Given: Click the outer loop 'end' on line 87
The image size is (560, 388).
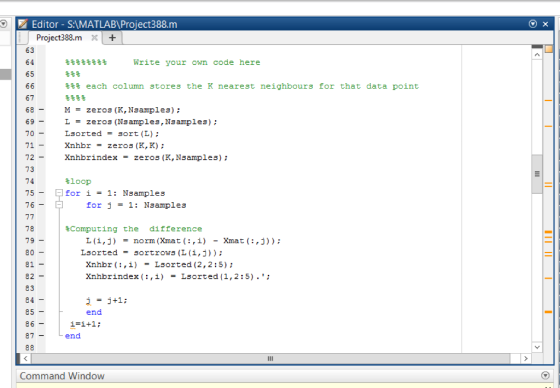Looking at the screenshot, I should click(x=73, y=336).
